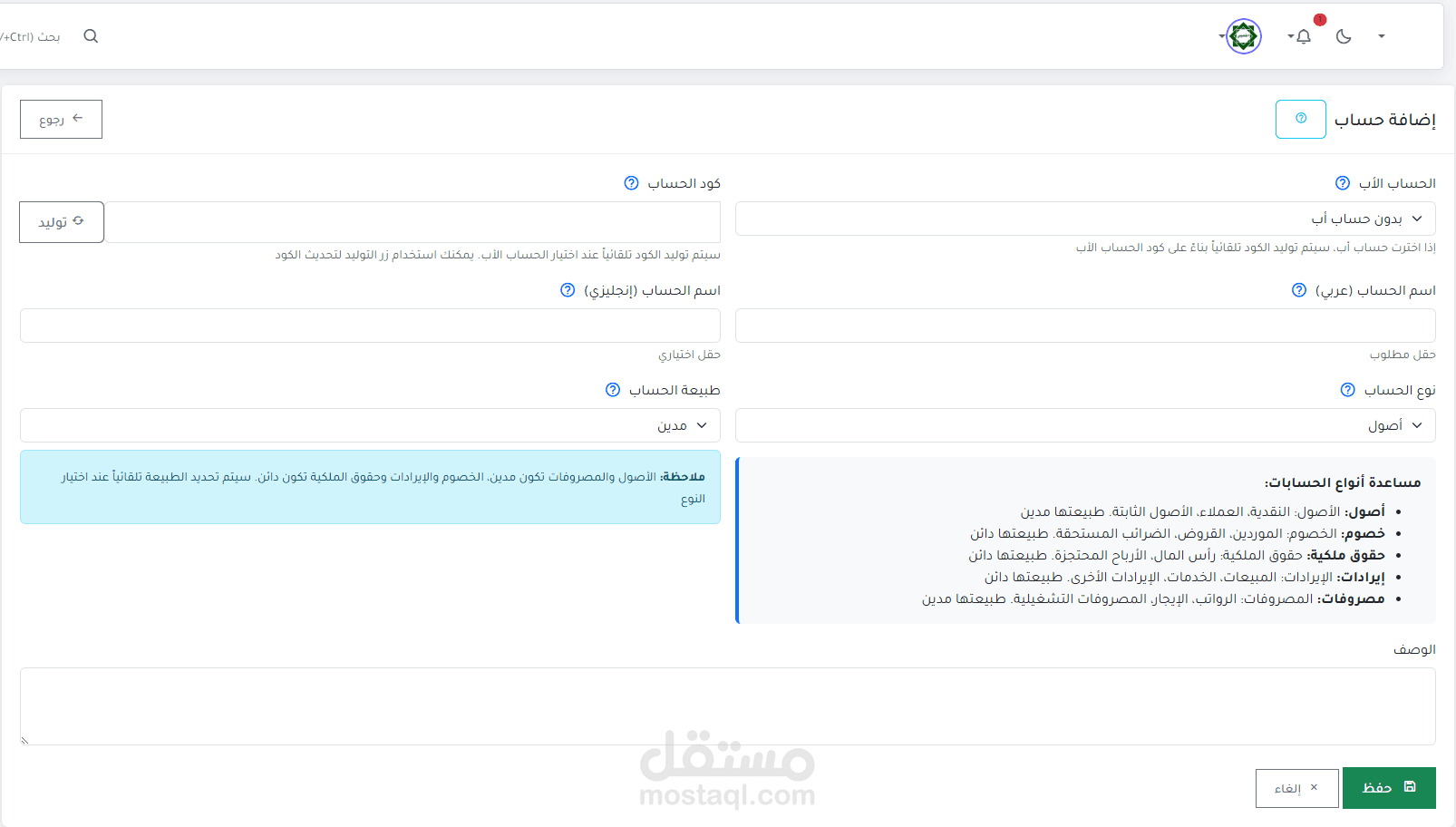Screen dimensions: 1456x827
Task: Focus the English account name field
Action: 370,326
